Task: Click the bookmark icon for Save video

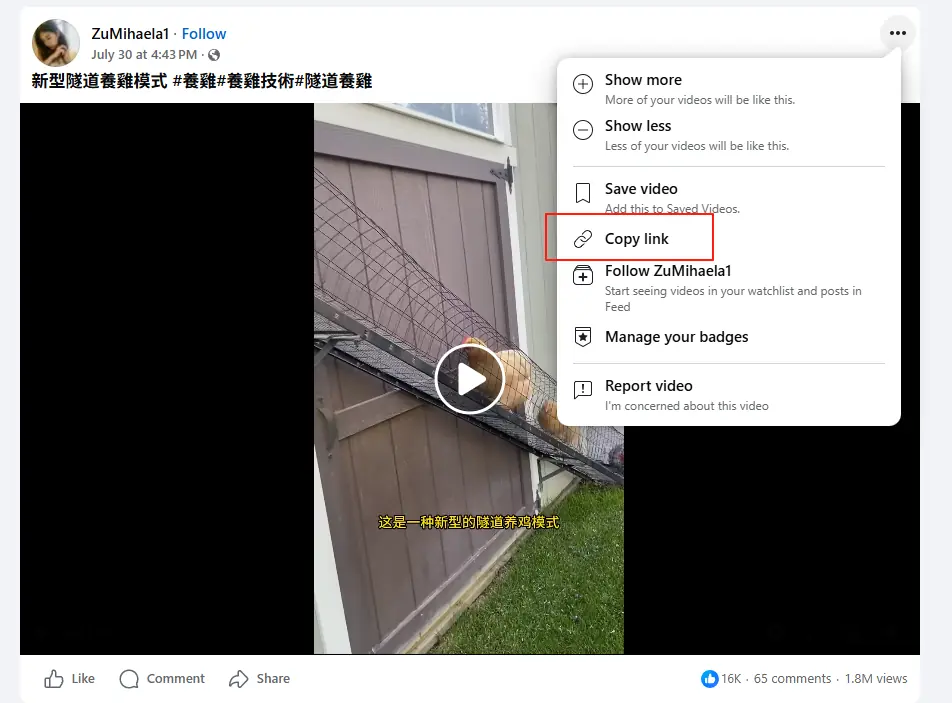Action: (x=583, y=193)
